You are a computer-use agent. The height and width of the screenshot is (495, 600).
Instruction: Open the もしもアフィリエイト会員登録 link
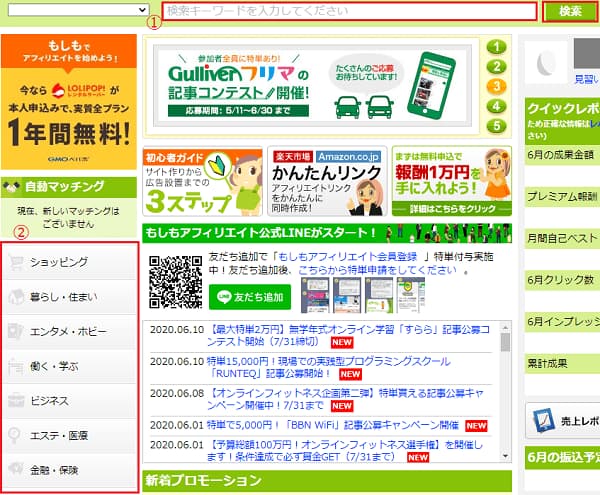[347, 257]
